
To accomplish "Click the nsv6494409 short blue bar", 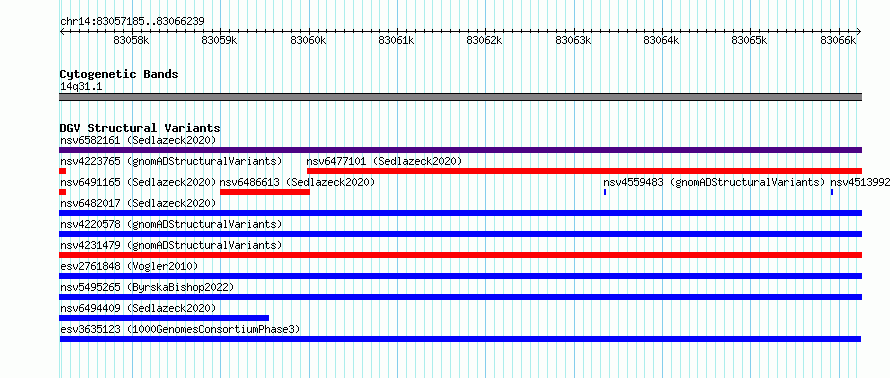I will 164,318.
